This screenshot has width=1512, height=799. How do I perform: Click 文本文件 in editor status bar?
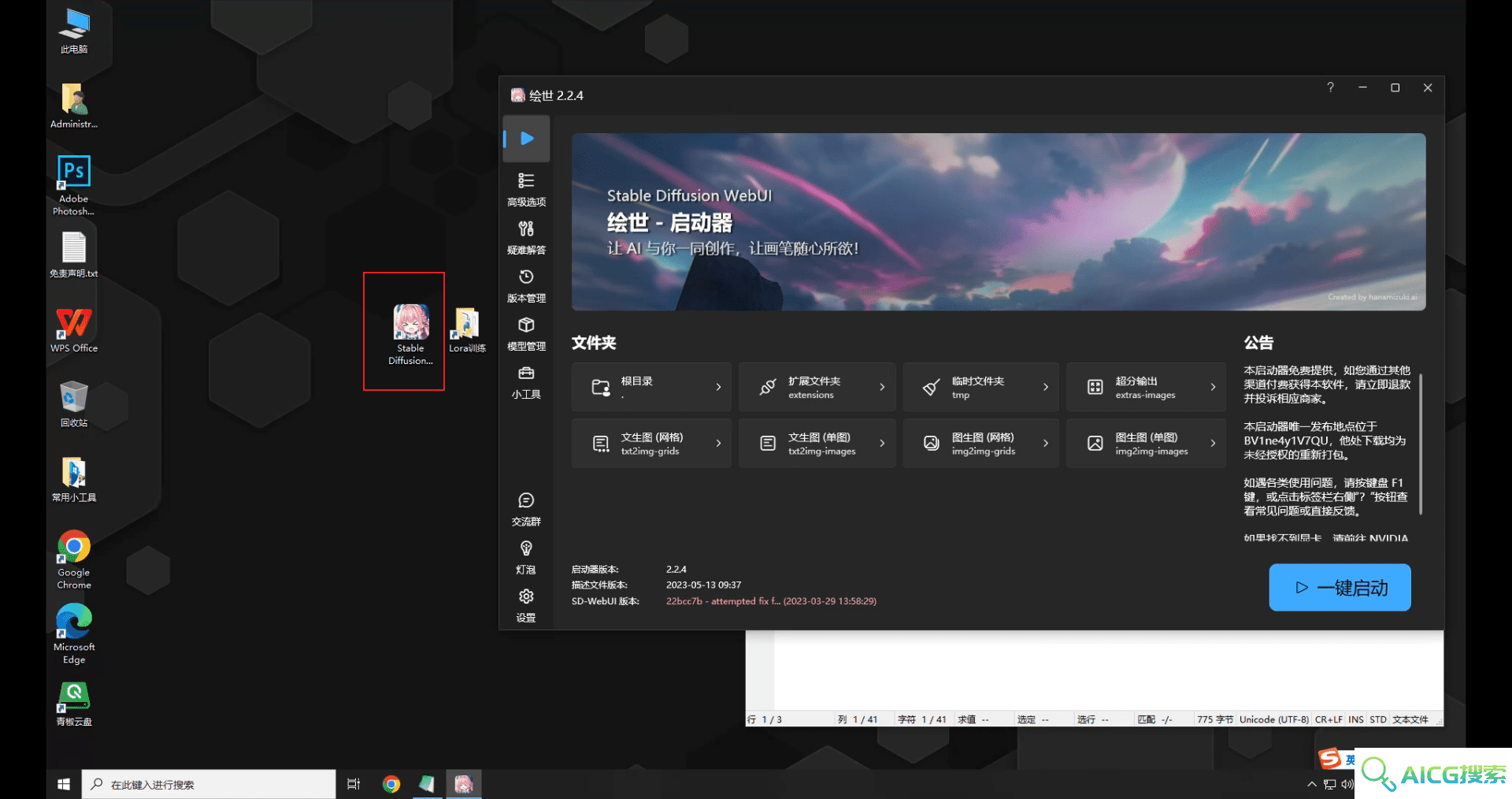pos(1410,719)
